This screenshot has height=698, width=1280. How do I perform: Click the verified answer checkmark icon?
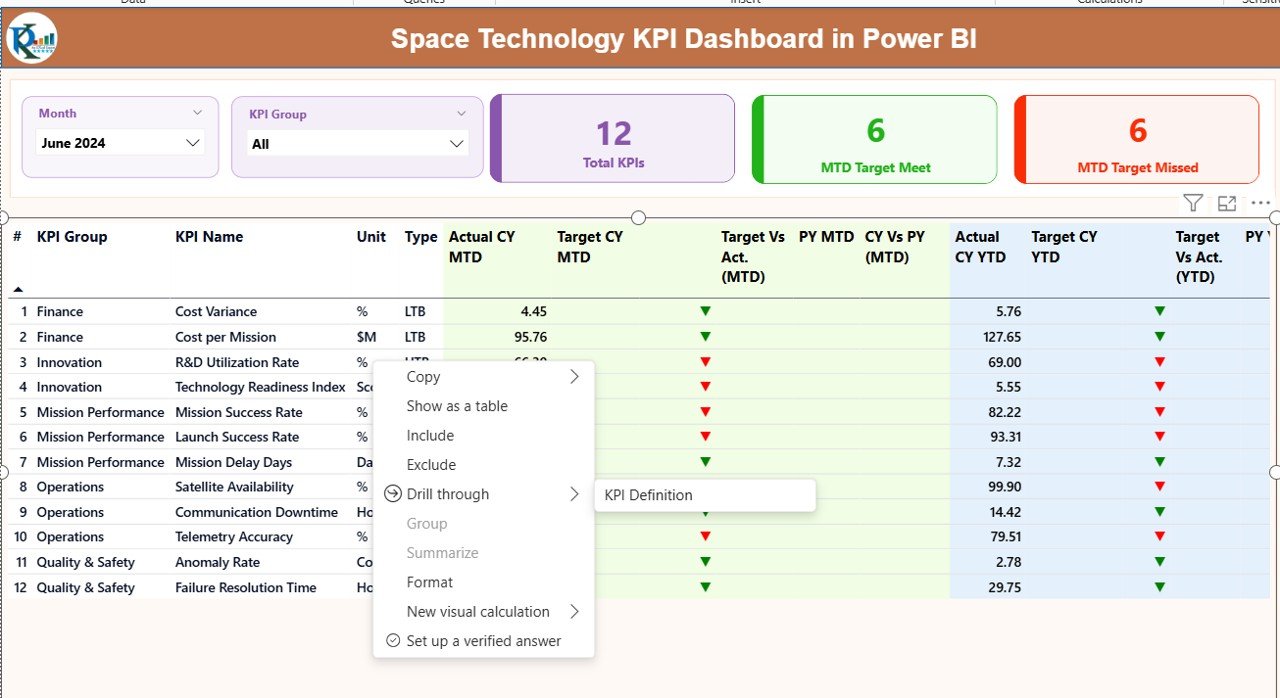click(x=393, y=641)
